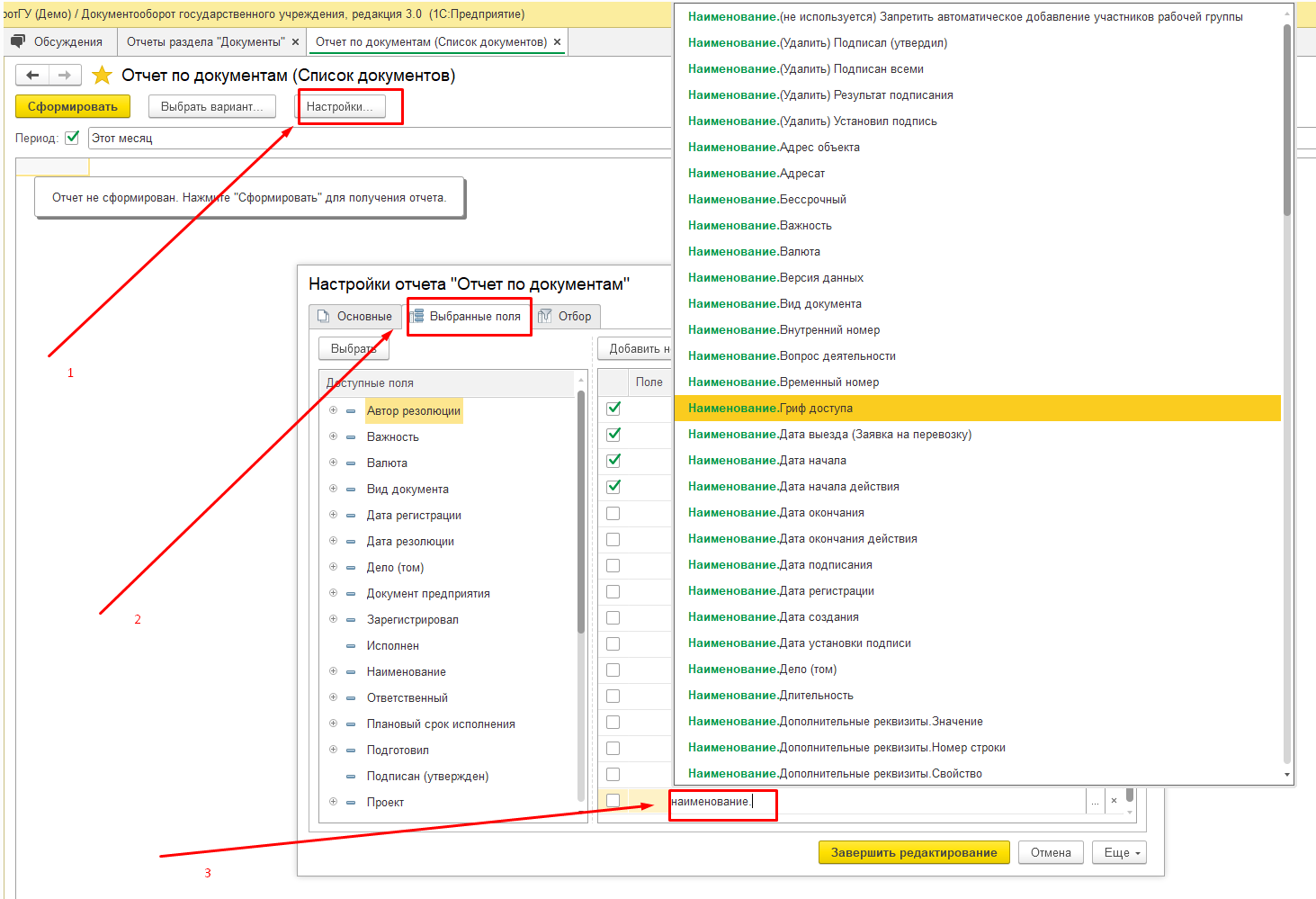Open field selection with the ellipsis button
1316x899 pixels.
(x=1095, y=801)
